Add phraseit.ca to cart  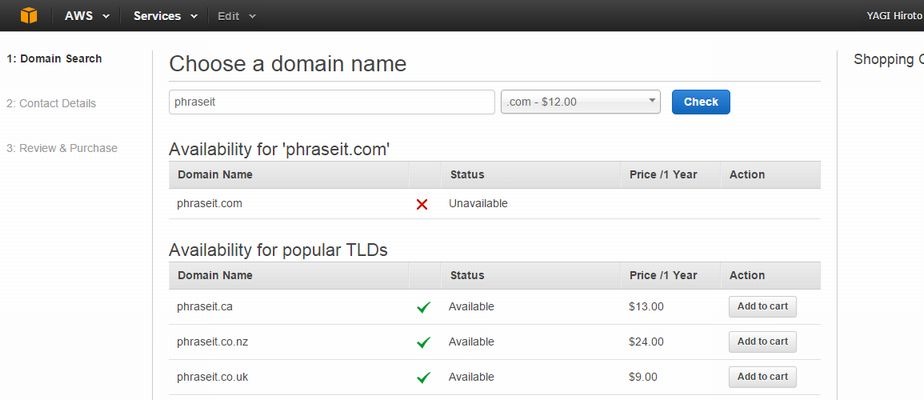762,307
